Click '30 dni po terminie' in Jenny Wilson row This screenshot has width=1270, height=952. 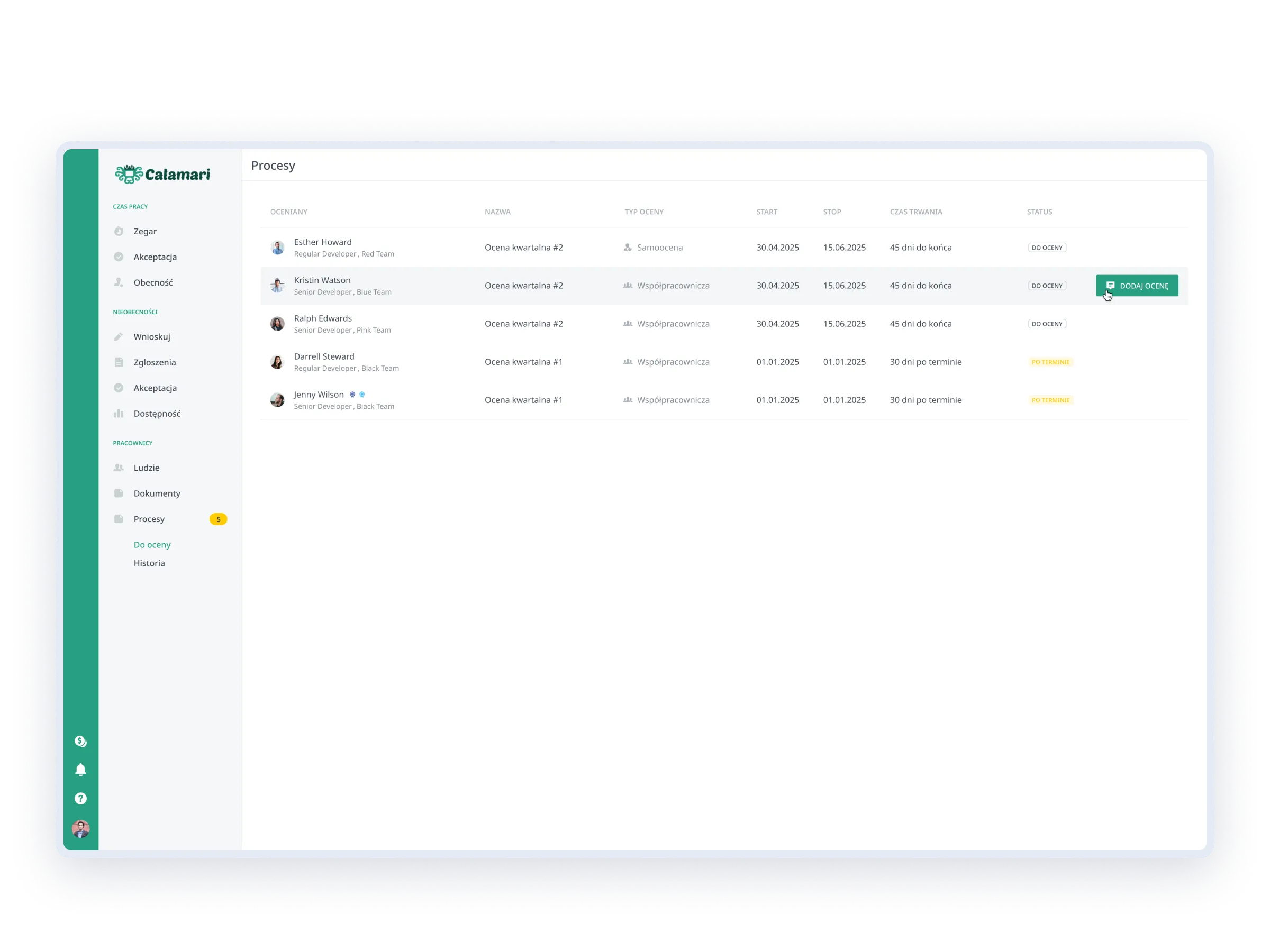click(x=925, y=400)
